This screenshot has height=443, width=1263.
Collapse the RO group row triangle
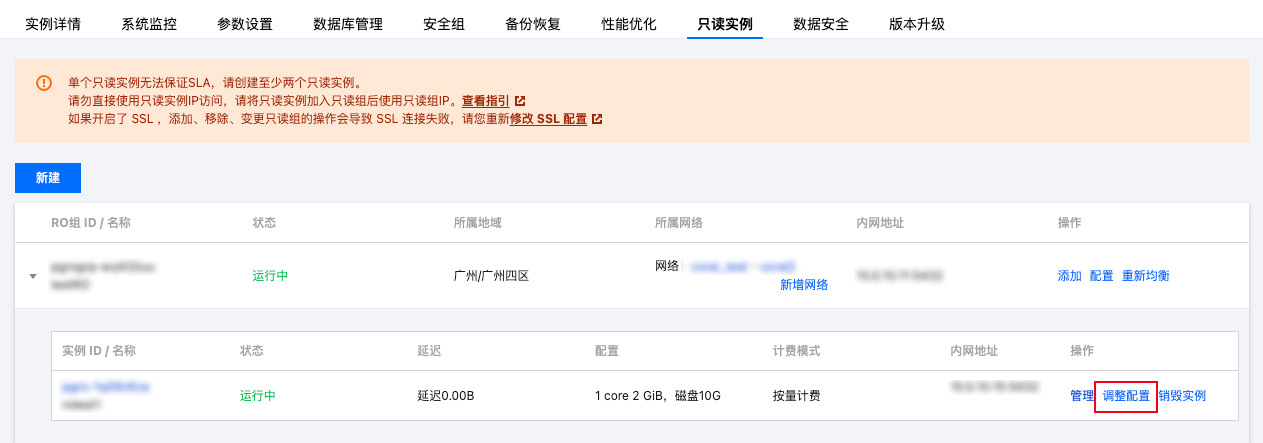(33, 276)
